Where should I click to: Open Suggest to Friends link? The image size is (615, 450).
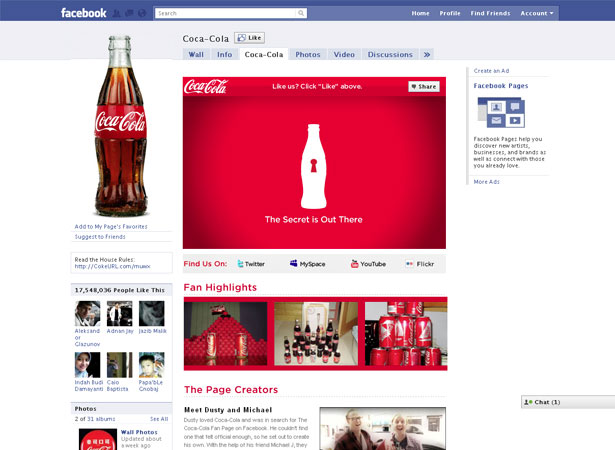coord(100,237)
